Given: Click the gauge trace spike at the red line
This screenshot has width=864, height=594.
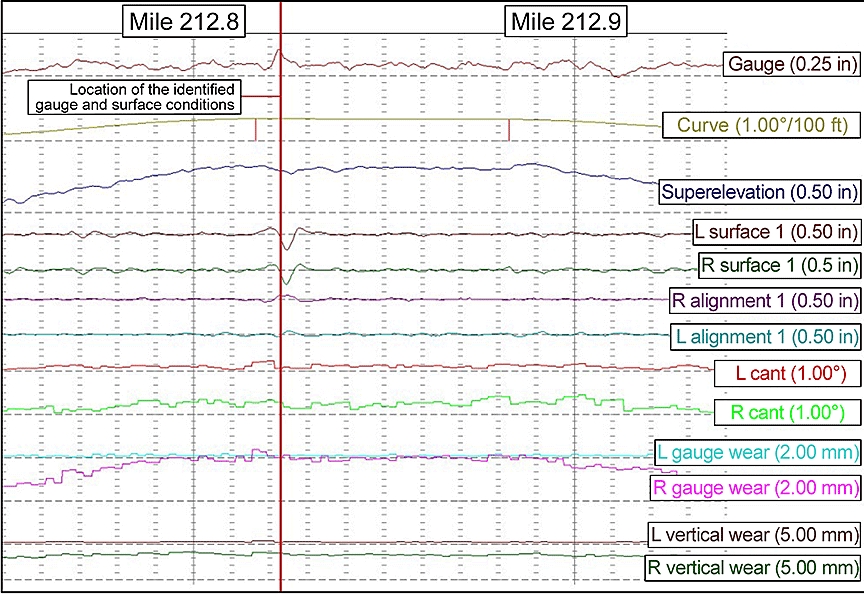Looking at the screenshot, I should pos(280,53).
